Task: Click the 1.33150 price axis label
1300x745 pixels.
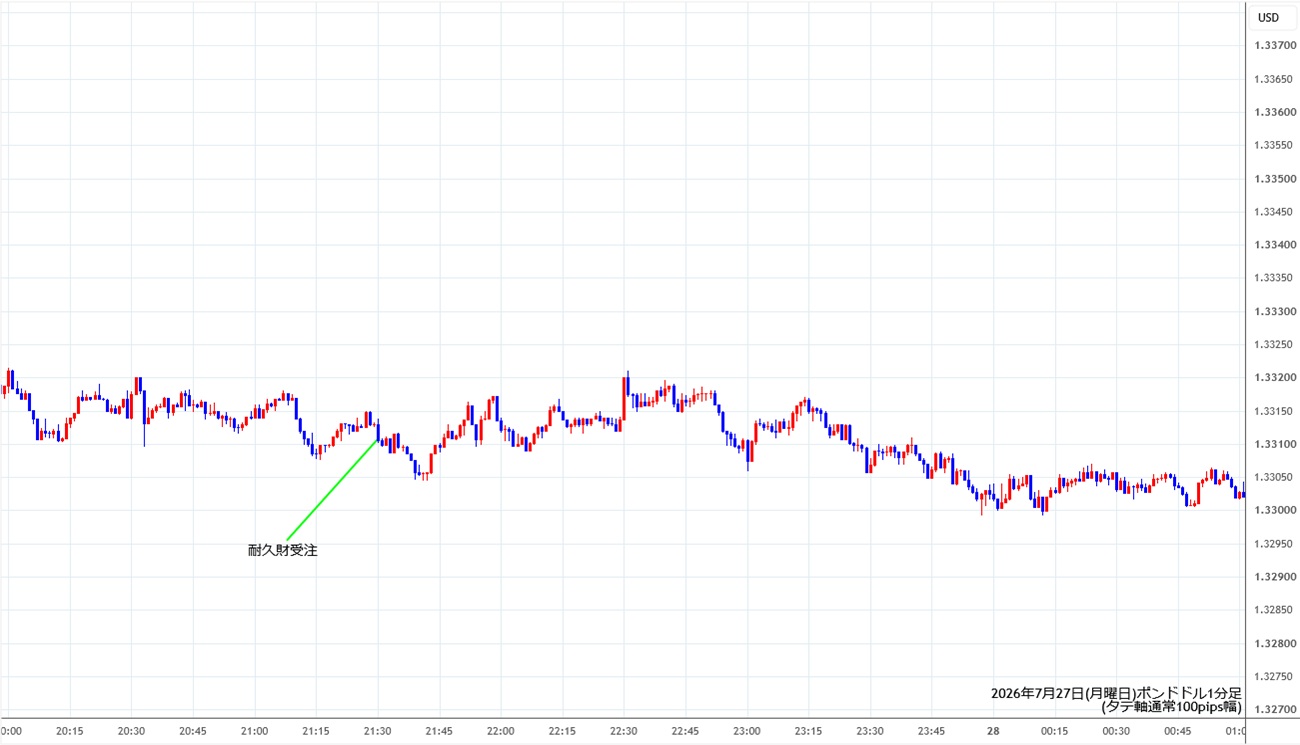Action: tap(1274, 411)
